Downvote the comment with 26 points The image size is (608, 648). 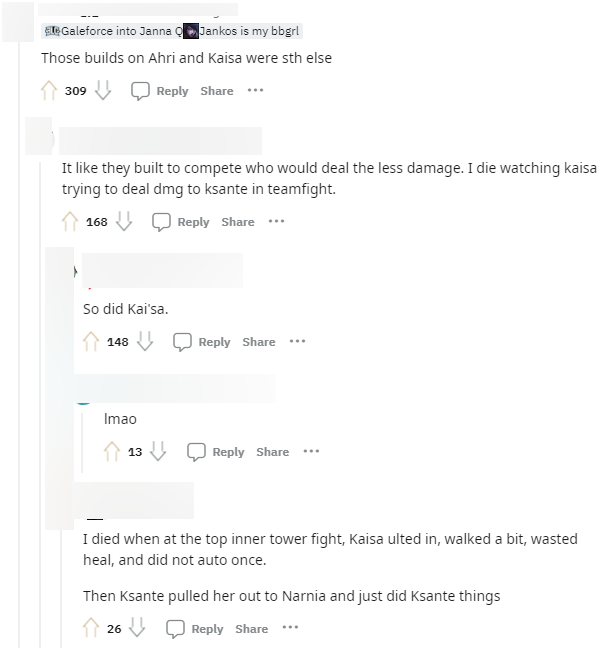tap(137, 628)
